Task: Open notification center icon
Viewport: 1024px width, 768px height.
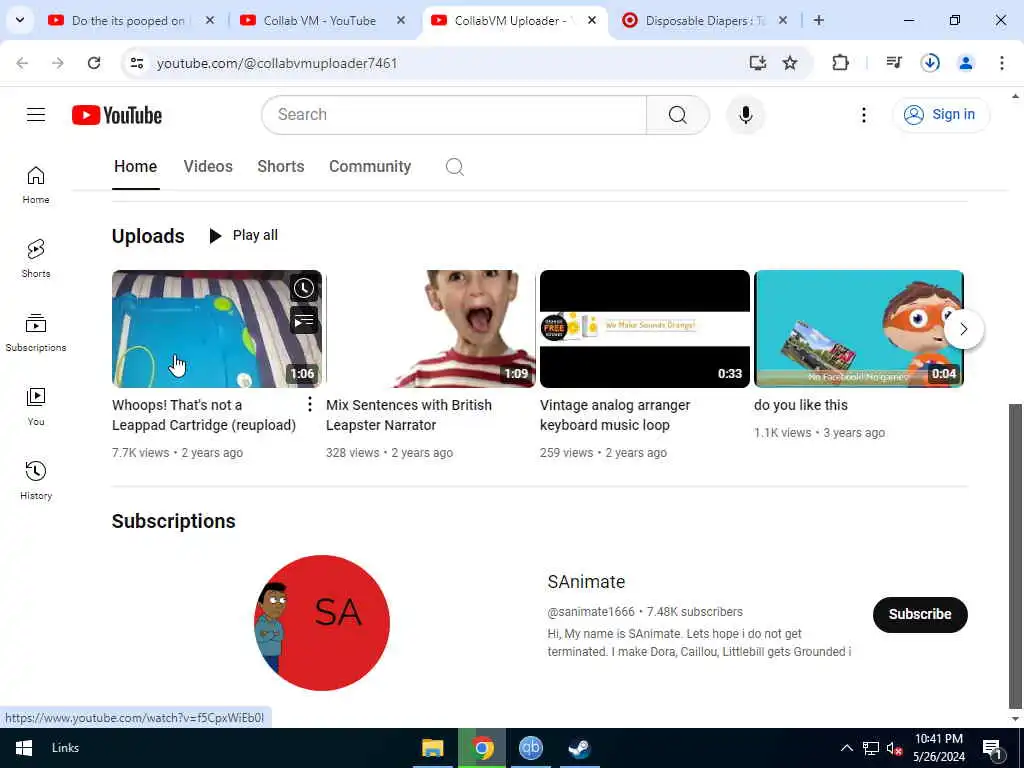Action: [992, 748]
